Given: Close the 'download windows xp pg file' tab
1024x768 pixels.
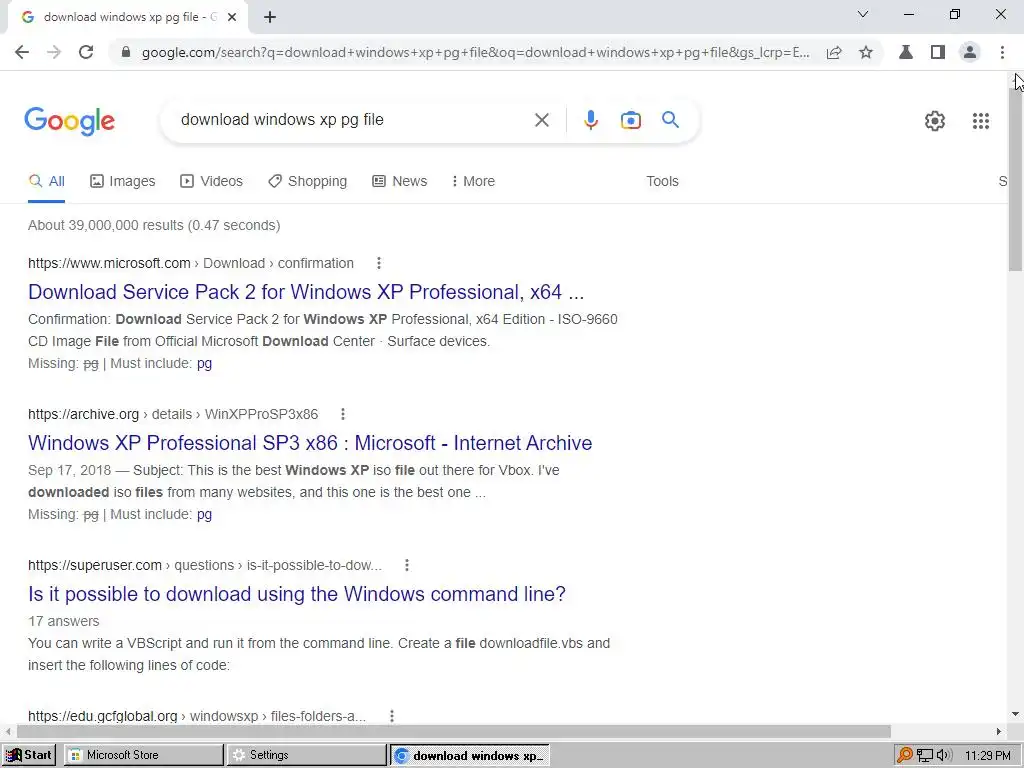Looking at the screenshot, I should pos(232,18).
